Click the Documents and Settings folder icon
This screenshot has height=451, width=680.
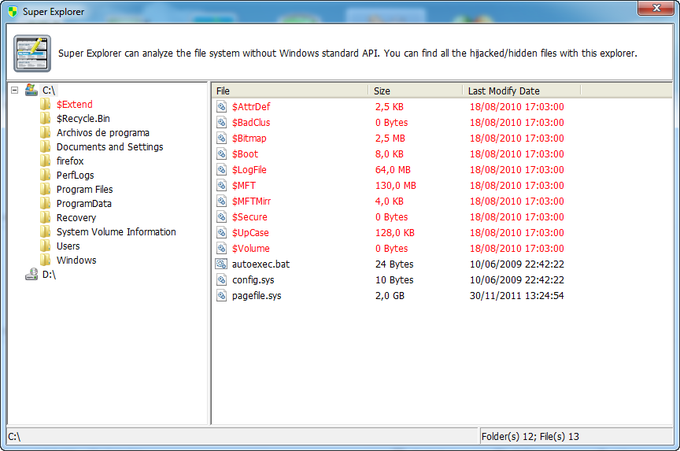45,147
